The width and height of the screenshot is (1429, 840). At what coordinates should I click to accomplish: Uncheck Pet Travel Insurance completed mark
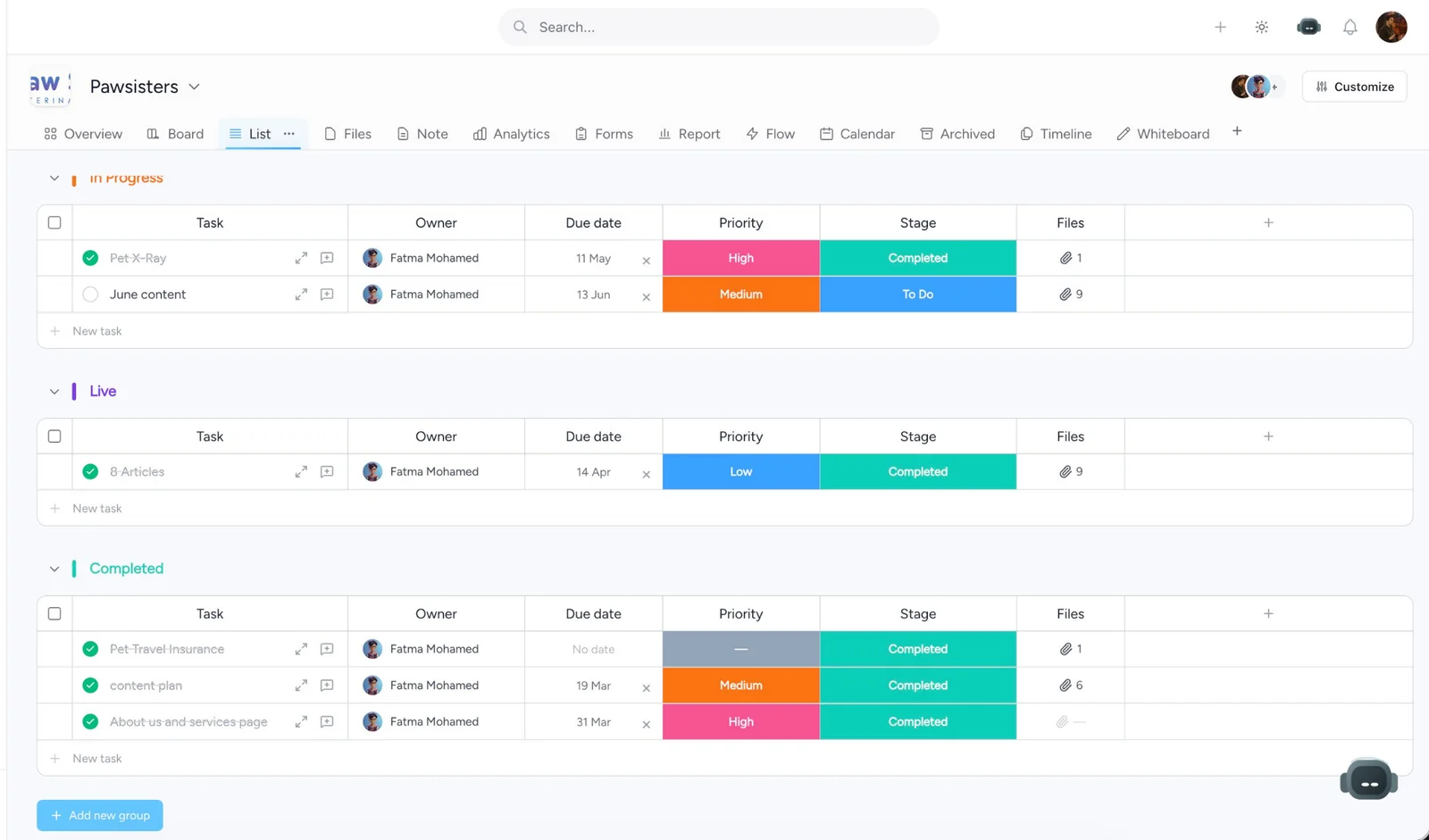pos(90,649)
